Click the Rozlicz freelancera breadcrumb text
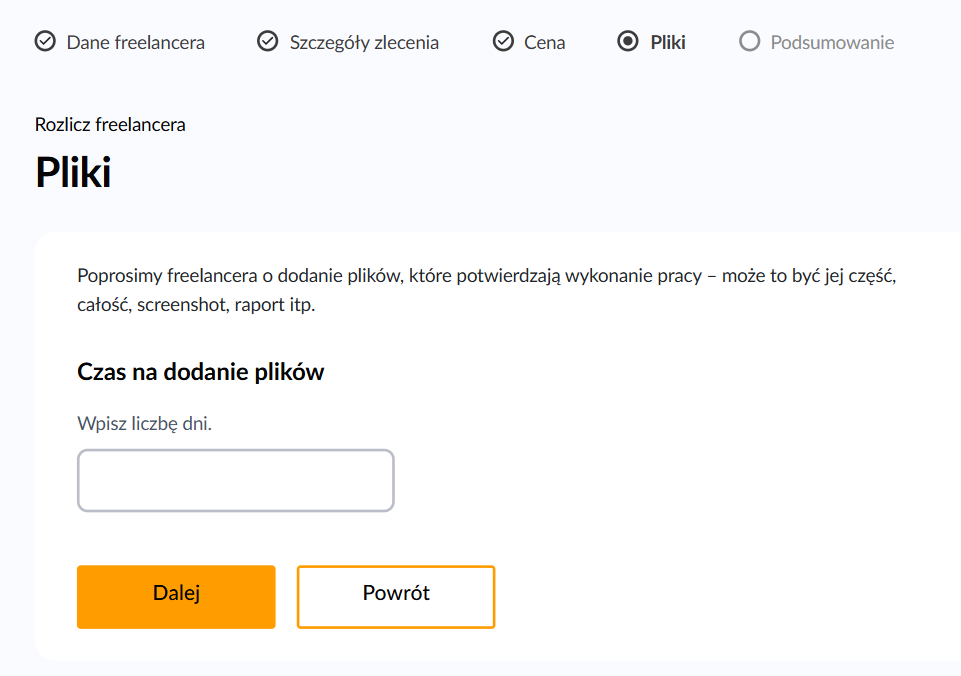The image size is (961, 676). pyautogui.click(x=110, y=125)
